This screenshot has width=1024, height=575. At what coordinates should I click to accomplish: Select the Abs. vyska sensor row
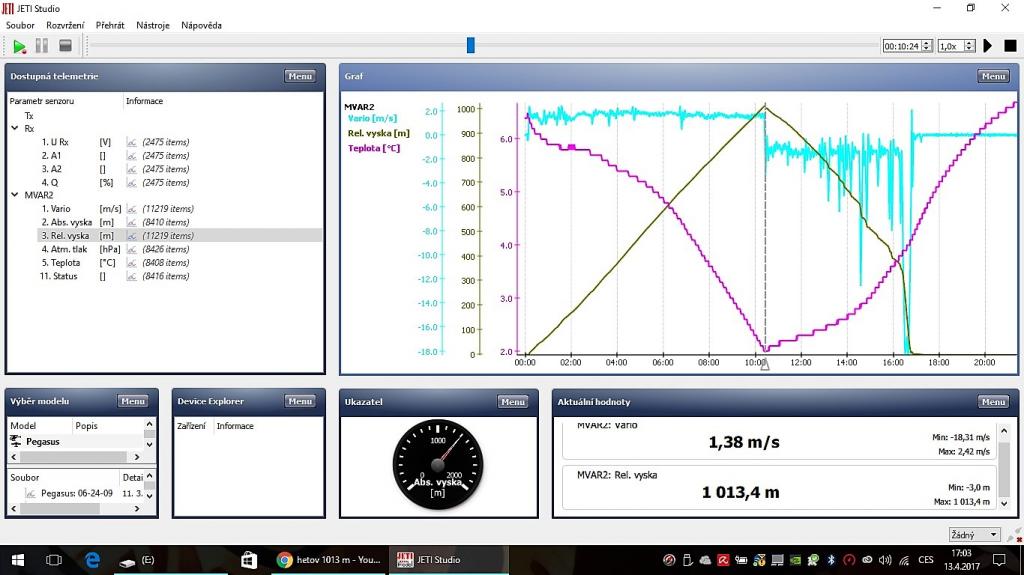[x=67, y=222]
